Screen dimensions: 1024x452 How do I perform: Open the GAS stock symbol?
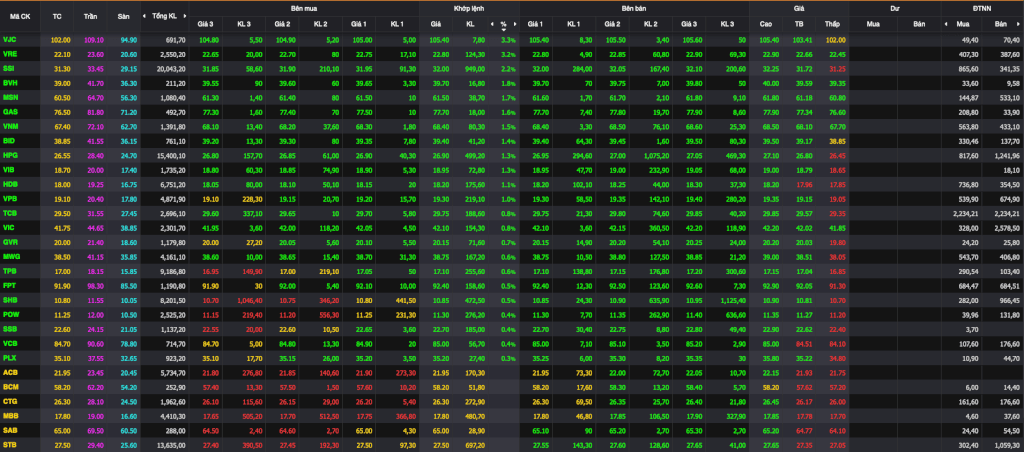tap(10, 112)
